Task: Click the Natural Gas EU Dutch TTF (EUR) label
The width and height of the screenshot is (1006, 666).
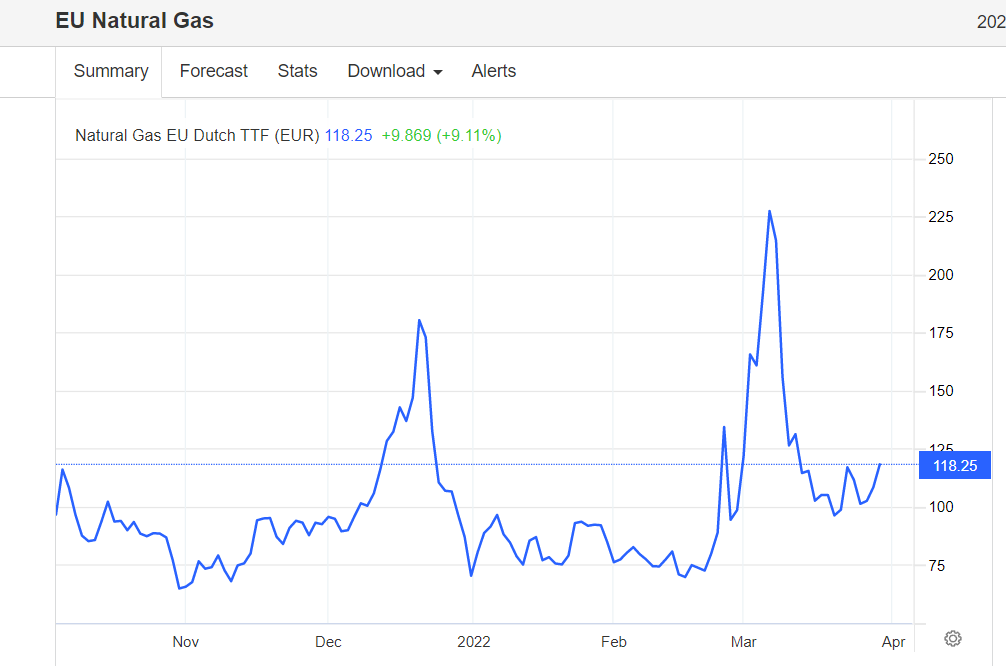Action: click(197, 135)
